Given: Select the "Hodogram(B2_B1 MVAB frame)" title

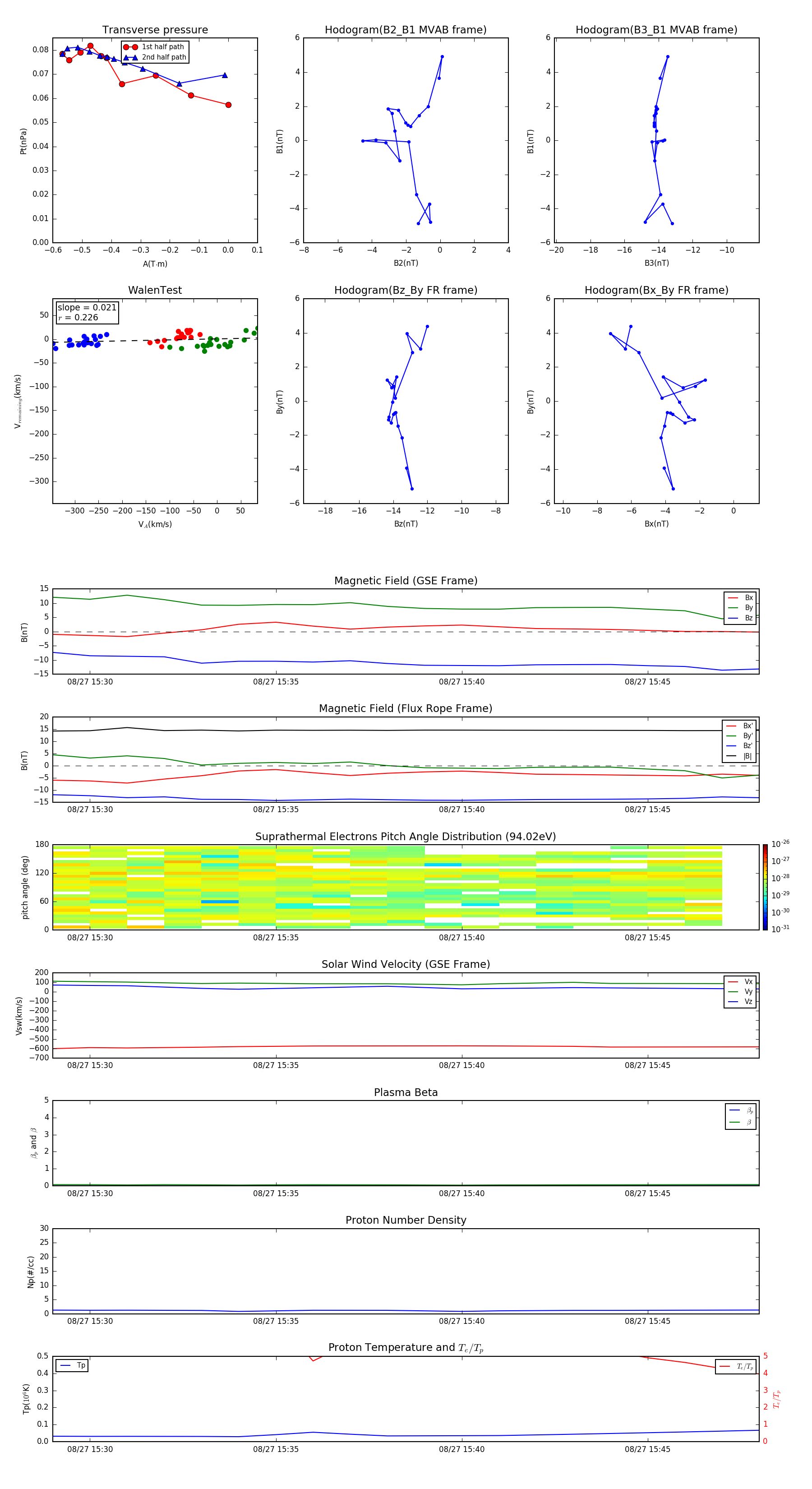Looking at the screenshot, I should (406, 30).
